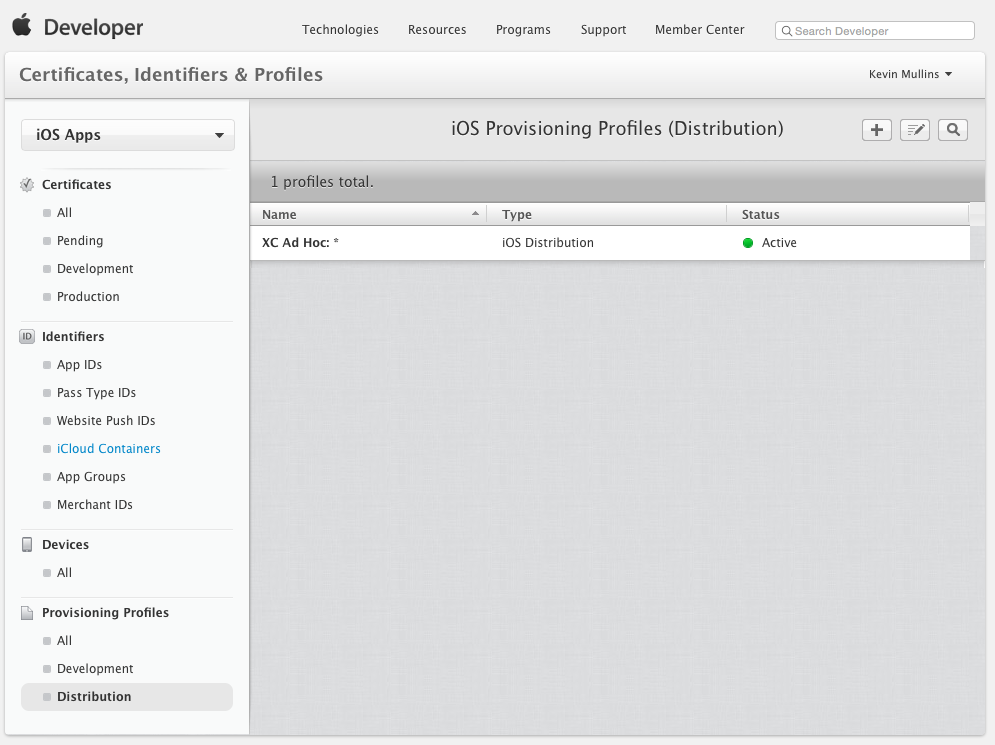Click the magnifying glass search icon
The width and height of the screenshot is (995, 745).
click(952, 129)
